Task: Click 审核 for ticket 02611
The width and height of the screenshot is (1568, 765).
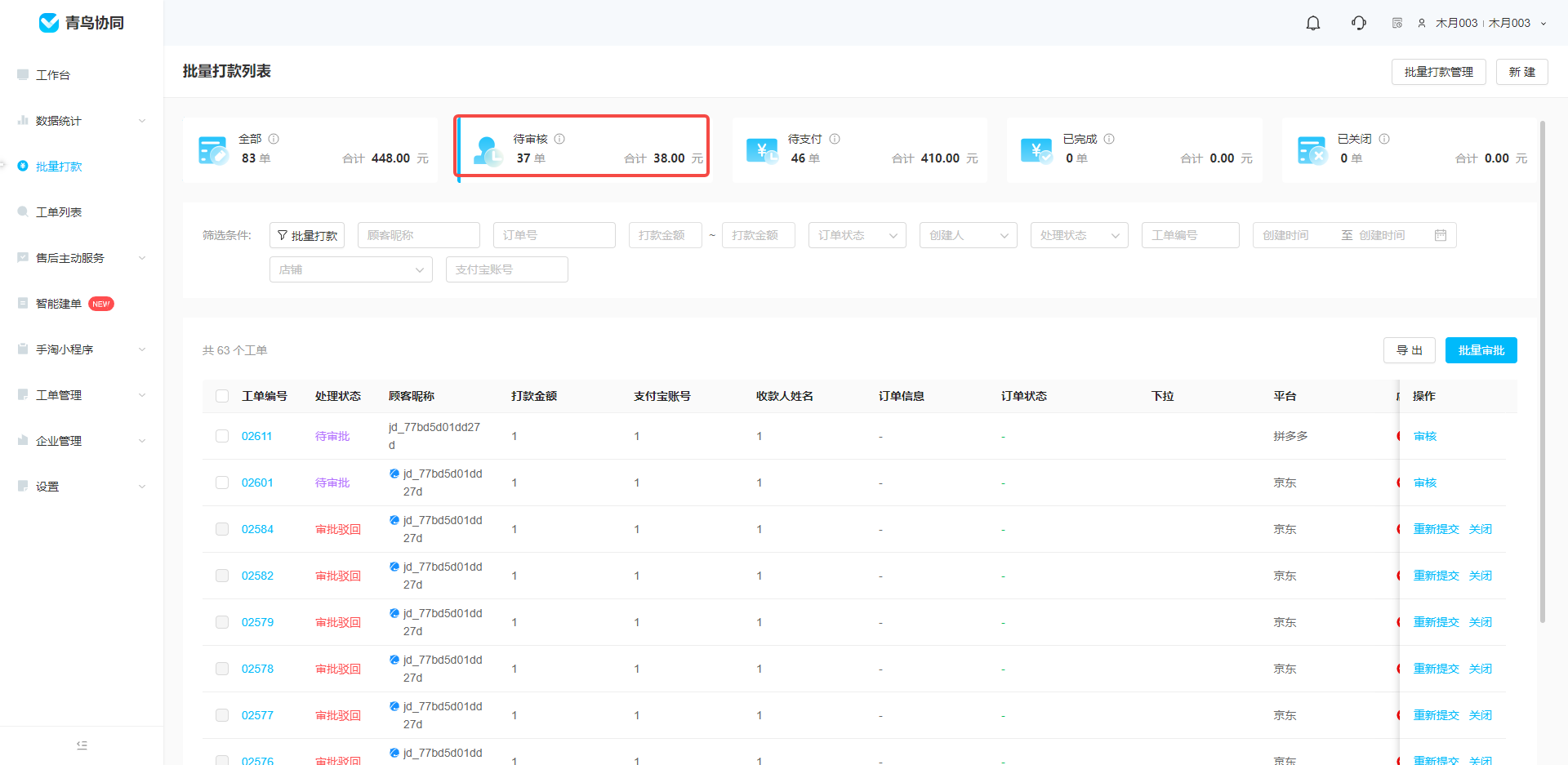Action: [x=1425, y=436]
